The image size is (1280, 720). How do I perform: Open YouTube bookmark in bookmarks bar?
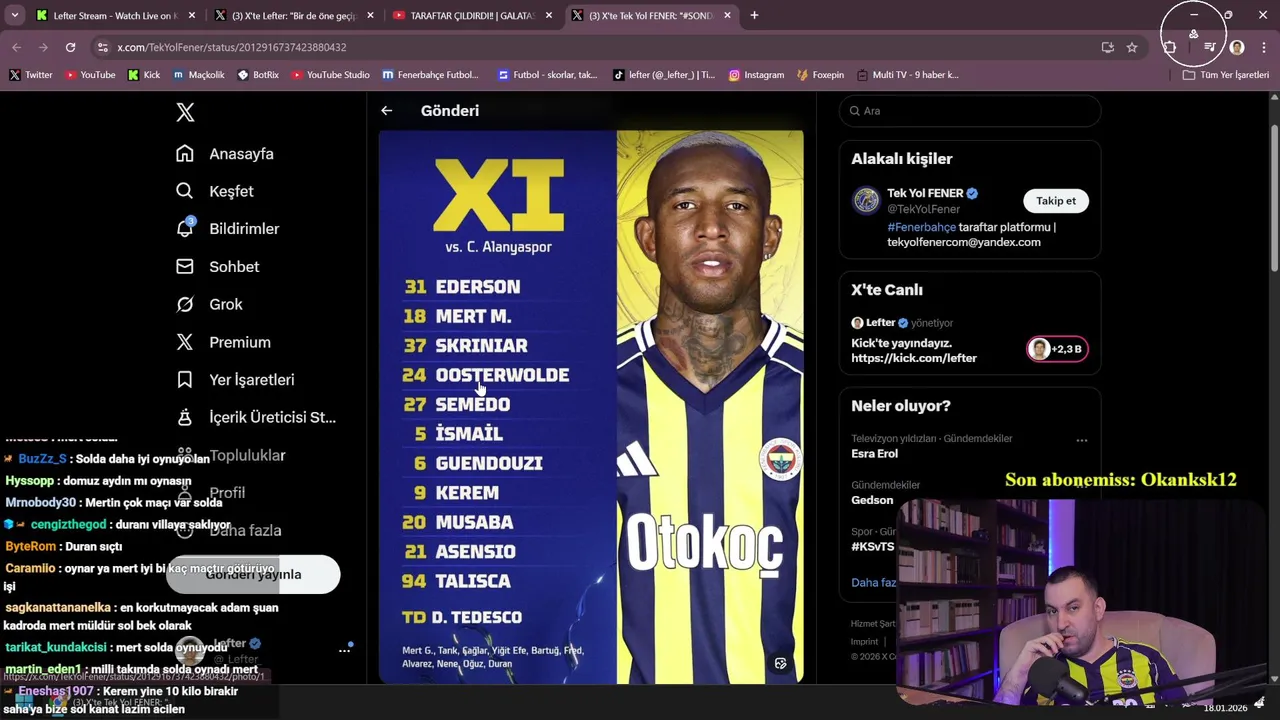(x=90, y=75)
